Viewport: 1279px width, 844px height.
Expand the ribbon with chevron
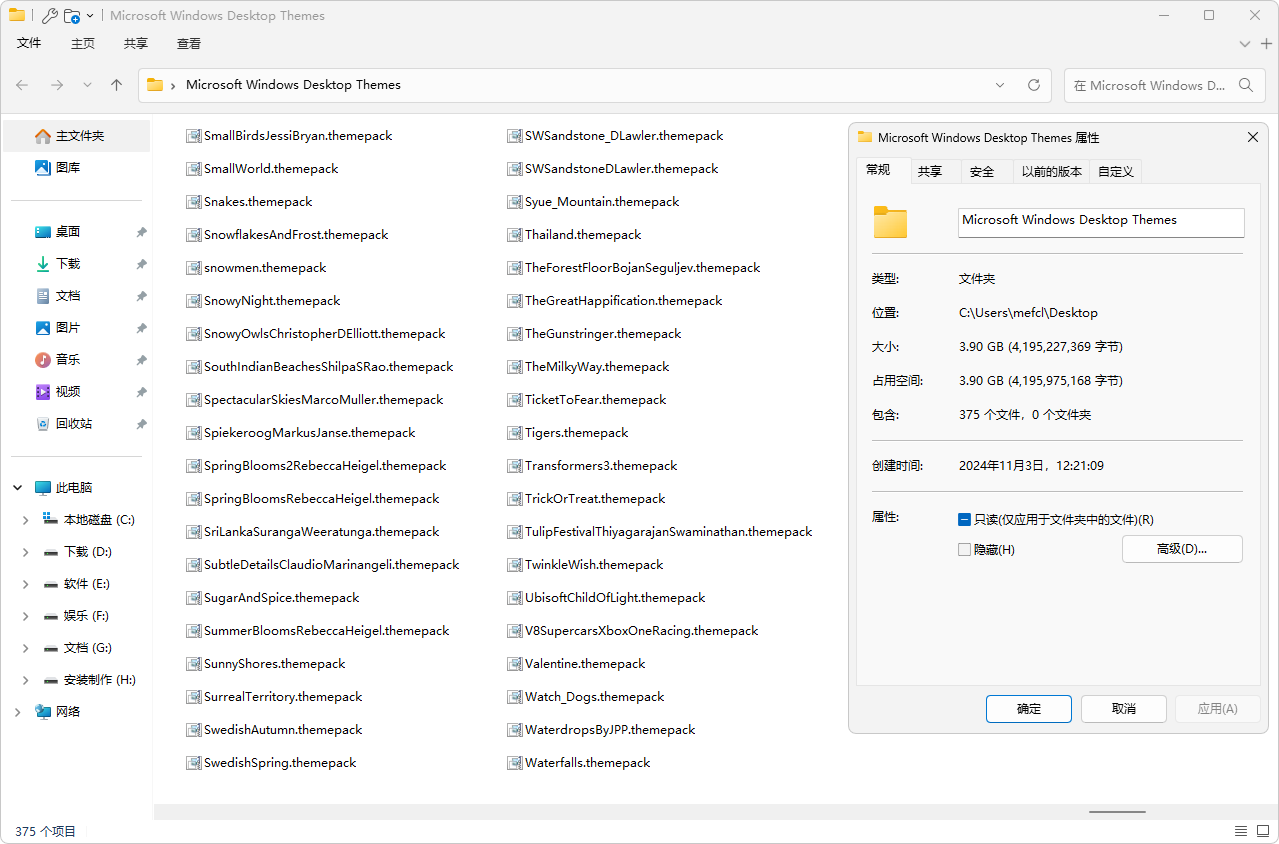tap(1245, 44)
